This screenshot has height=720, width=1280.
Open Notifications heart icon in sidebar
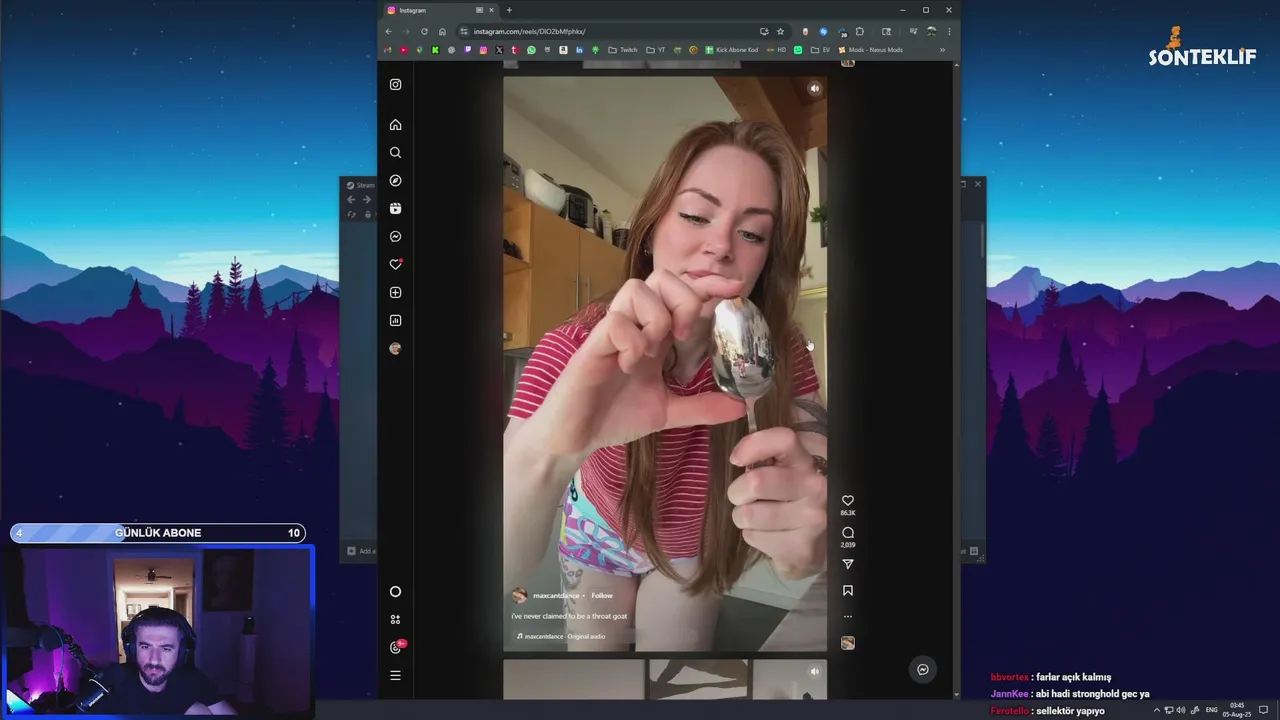point(395,264)
